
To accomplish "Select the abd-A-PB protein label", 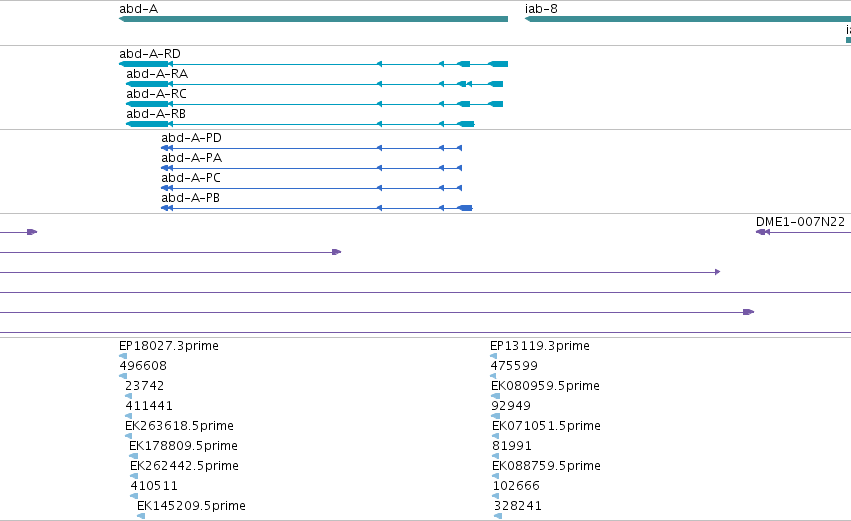I will [x=190, y=198].
